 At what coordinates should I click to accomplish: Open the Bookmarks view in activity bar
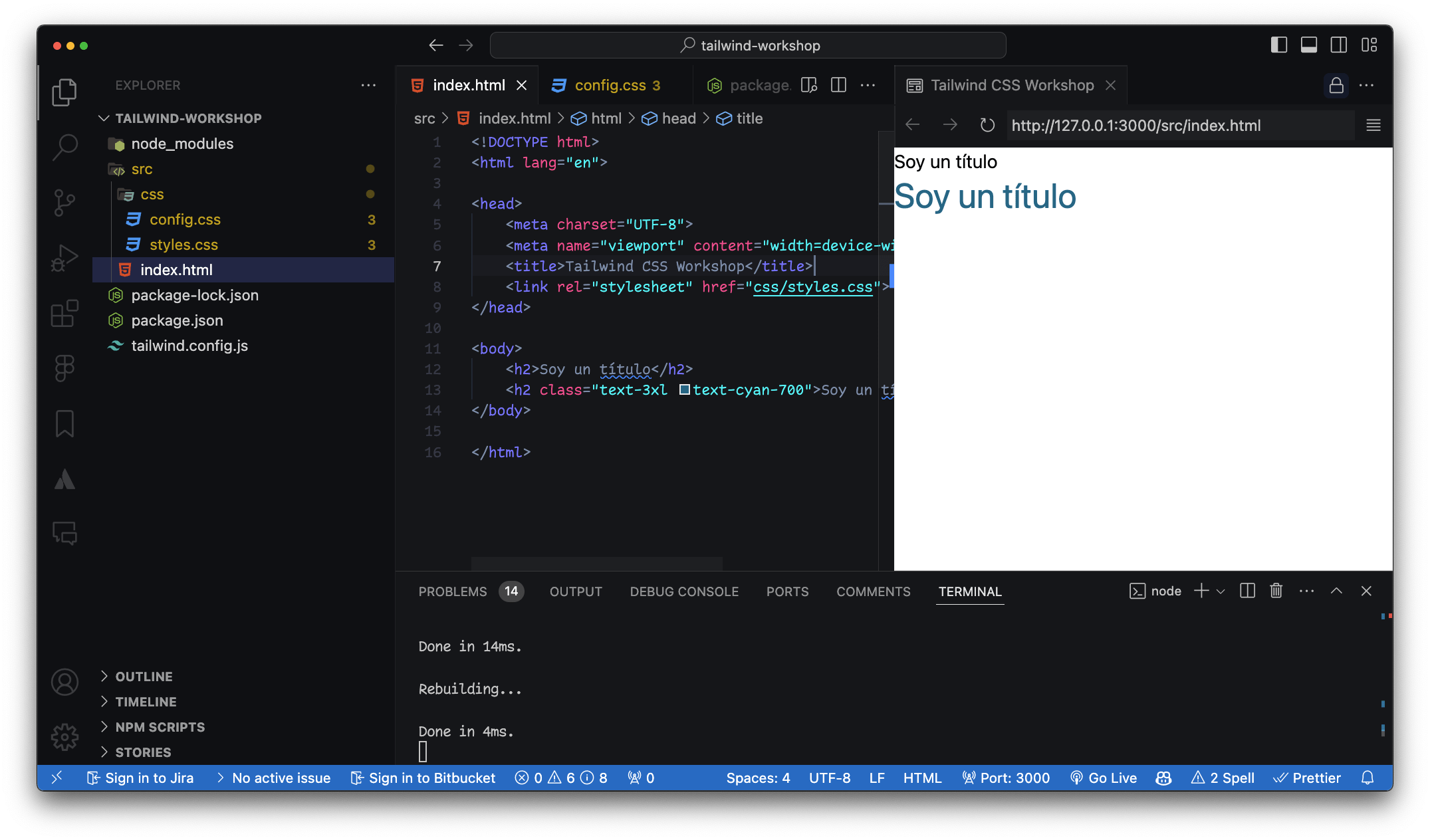[64, 423]
